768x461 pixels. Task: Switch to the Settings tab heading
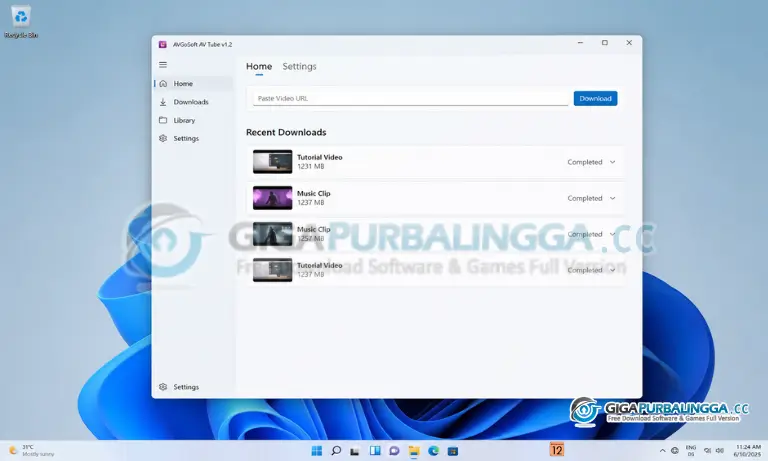(299, 67)
